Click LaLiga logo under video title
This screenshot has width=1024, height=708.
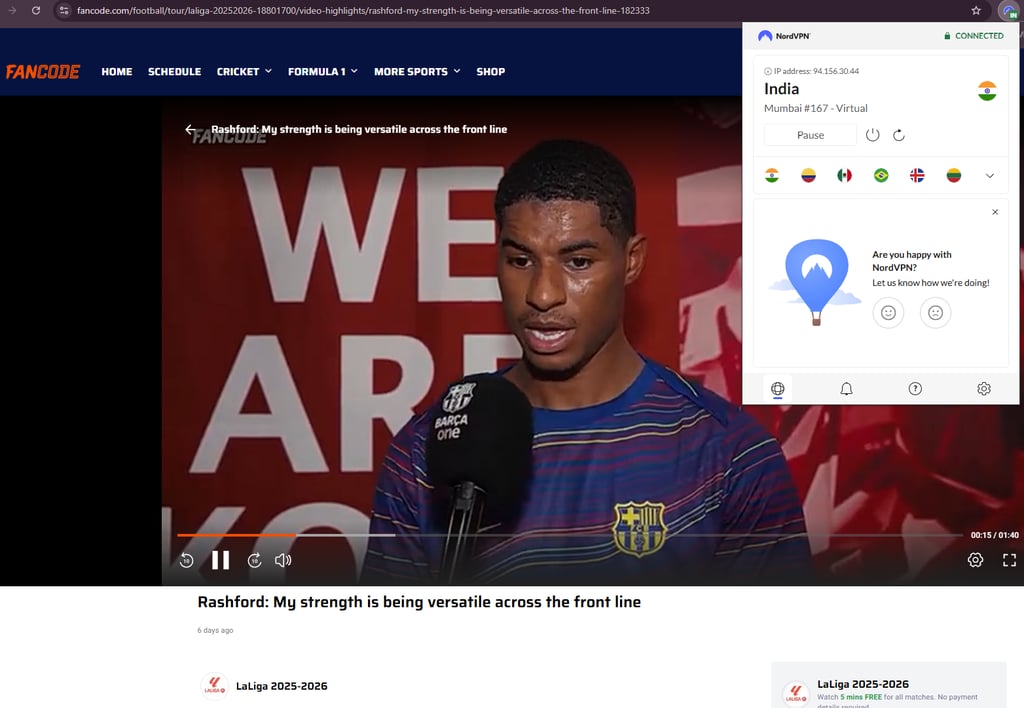tap(214, 686)
